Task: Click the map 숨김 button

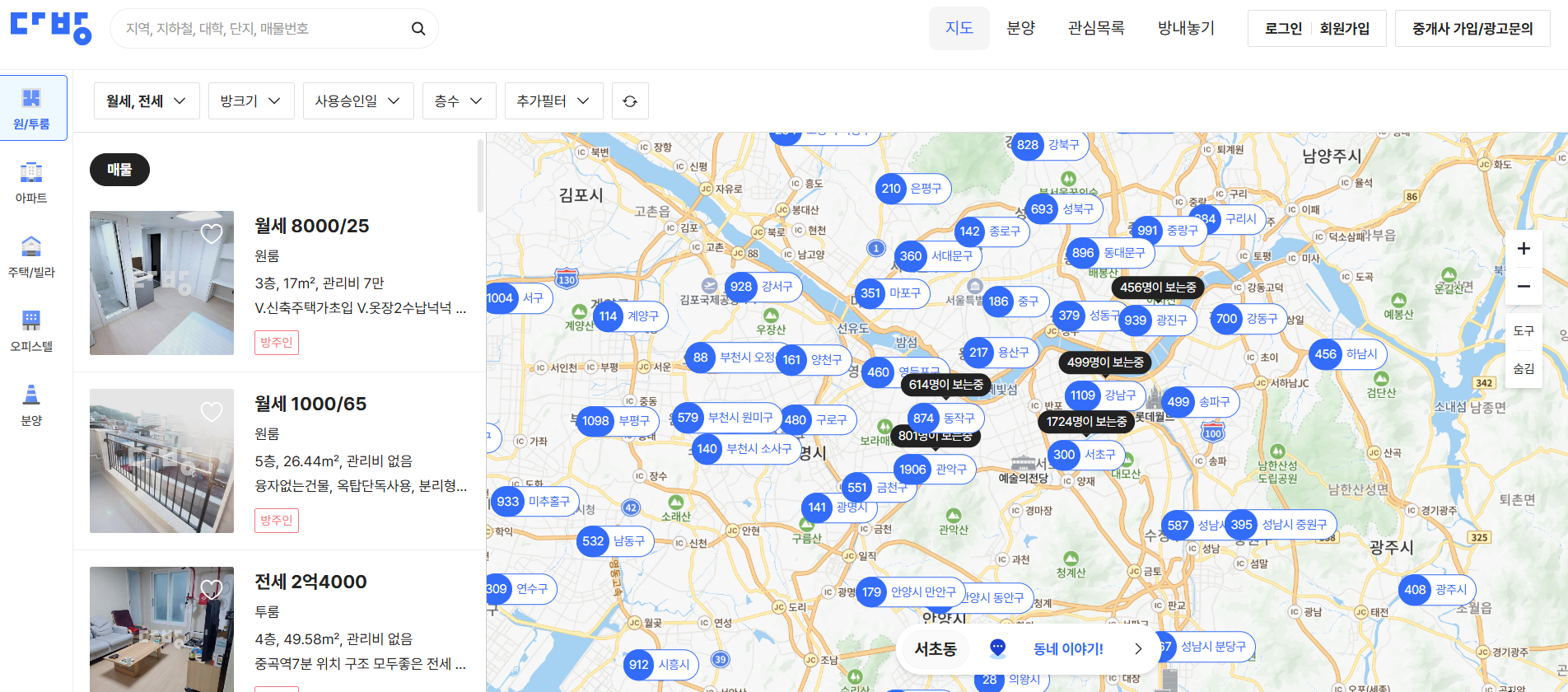Action: (1524, 368)
